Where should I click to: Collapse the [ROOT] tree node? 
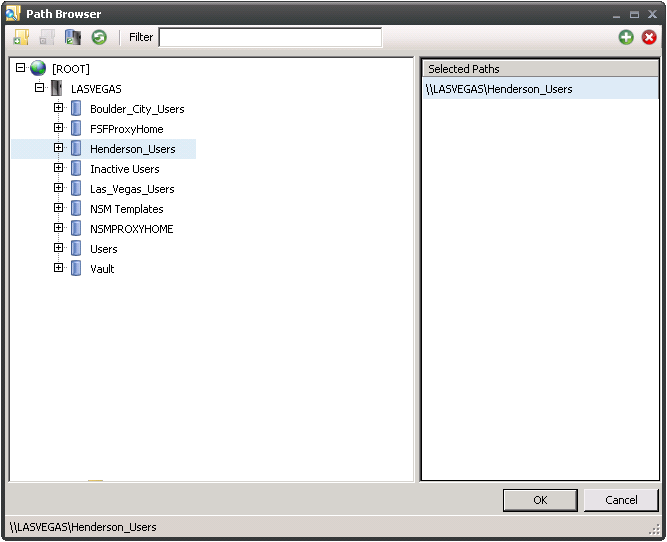[x=20, y=68]
